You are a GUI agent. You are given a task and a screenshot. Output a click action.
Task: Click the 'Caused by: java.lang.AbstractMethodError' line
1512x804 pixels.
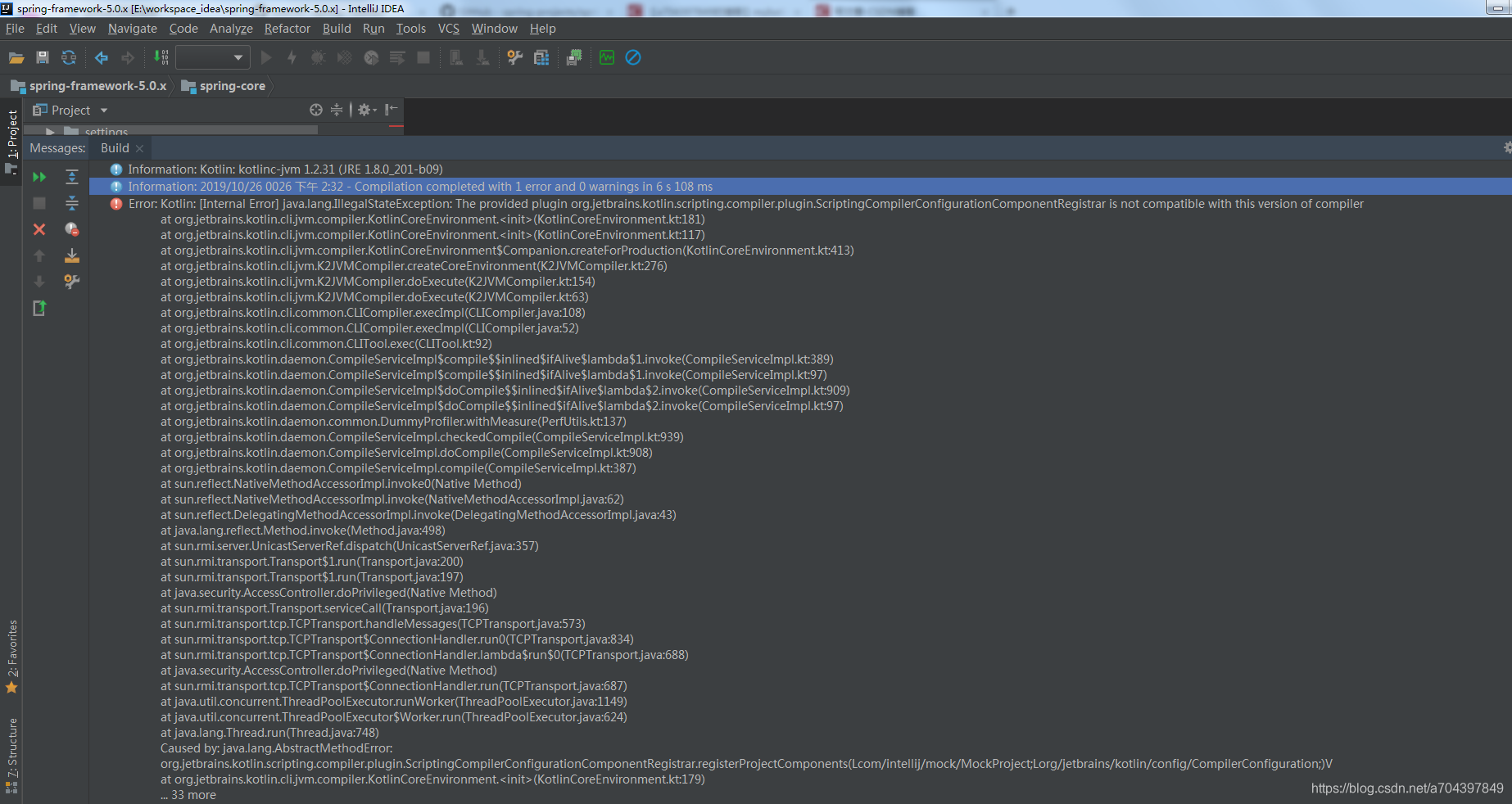pyautogui.click(x=277, y=748)
